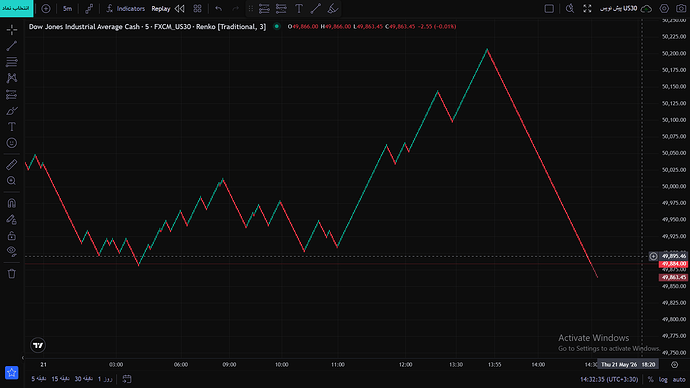The height and width of the screenshot is (388, 690).
Task: Select the trend line drawing tool
Action: (x=12, y=46)
